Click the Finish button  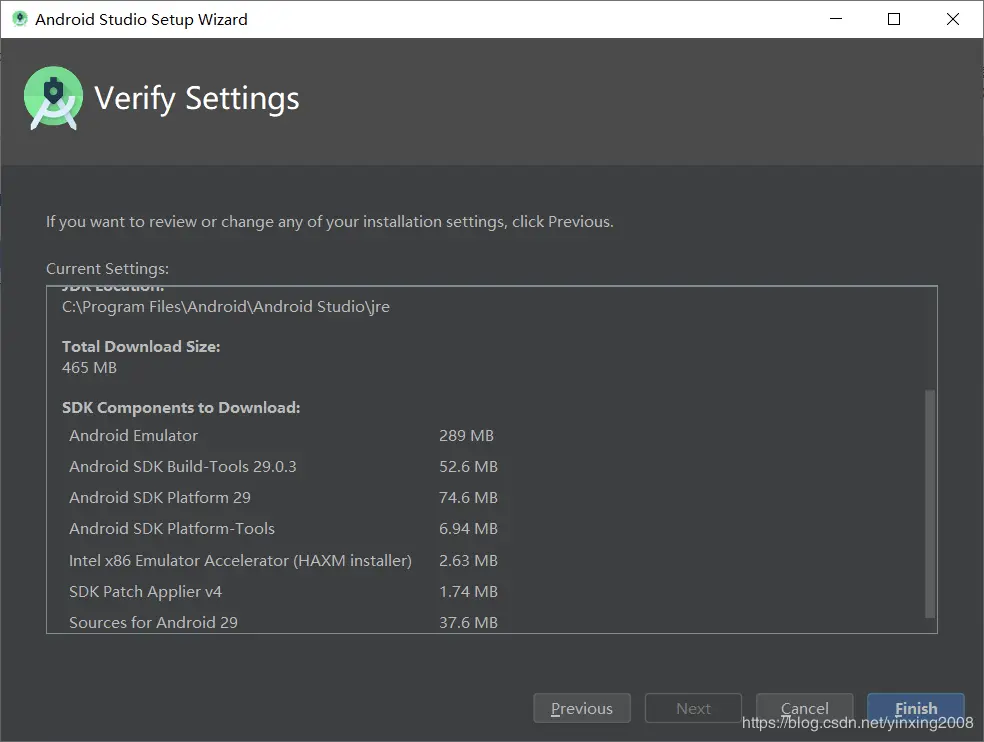point(916,708)
